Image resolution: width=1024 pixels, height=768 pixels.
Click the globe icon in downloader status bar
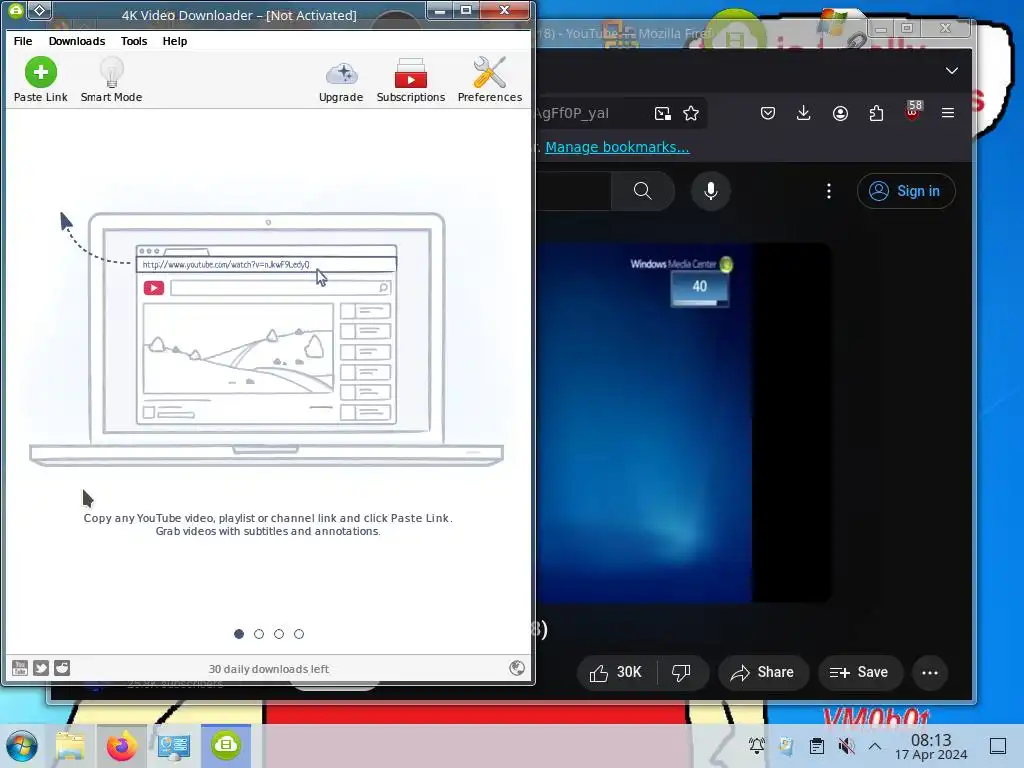pos(517,667)
